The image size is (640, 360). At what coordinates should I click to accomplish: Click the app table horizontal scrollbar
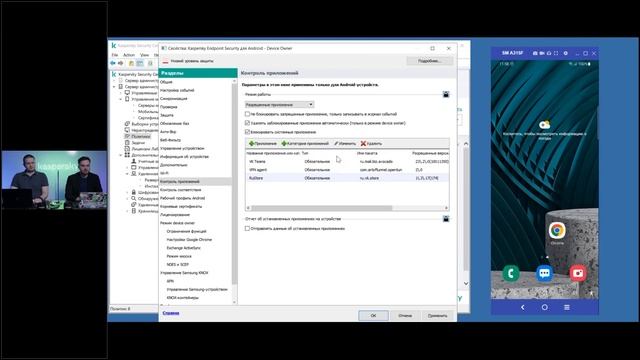coord(322,208)
